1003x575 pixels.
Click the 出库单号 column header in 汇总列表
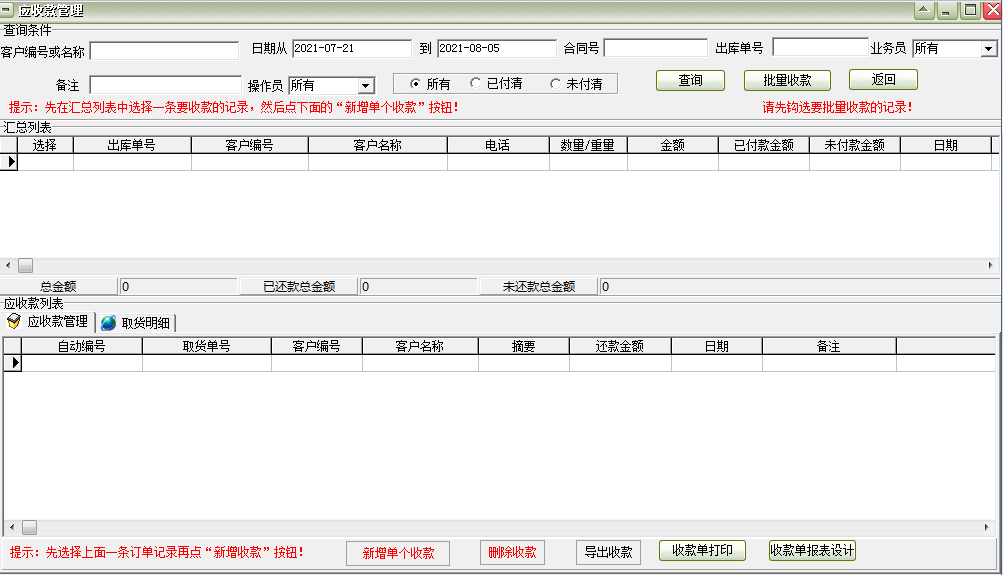132,145
